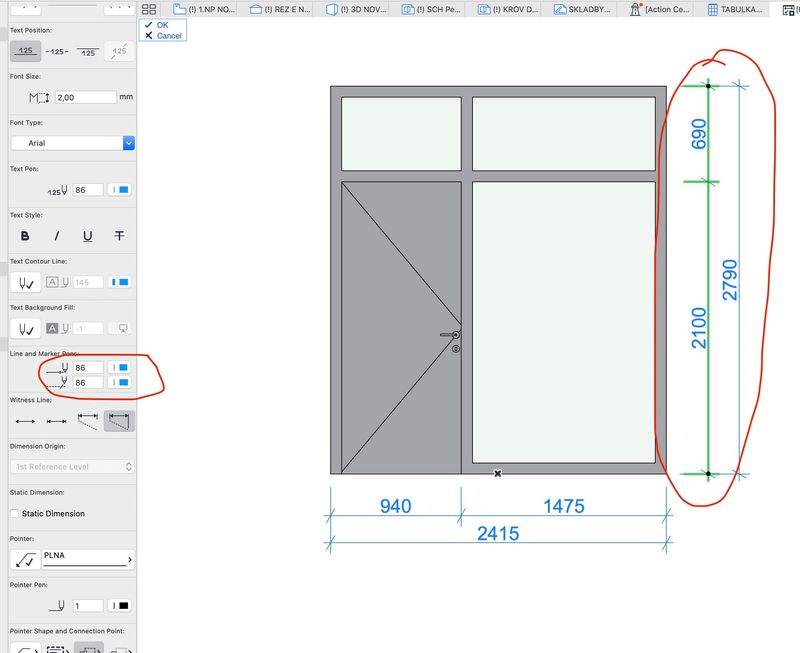This screenshot has width=800, height=653.
Task: Select the short witness line type
Action: (57, 421)
